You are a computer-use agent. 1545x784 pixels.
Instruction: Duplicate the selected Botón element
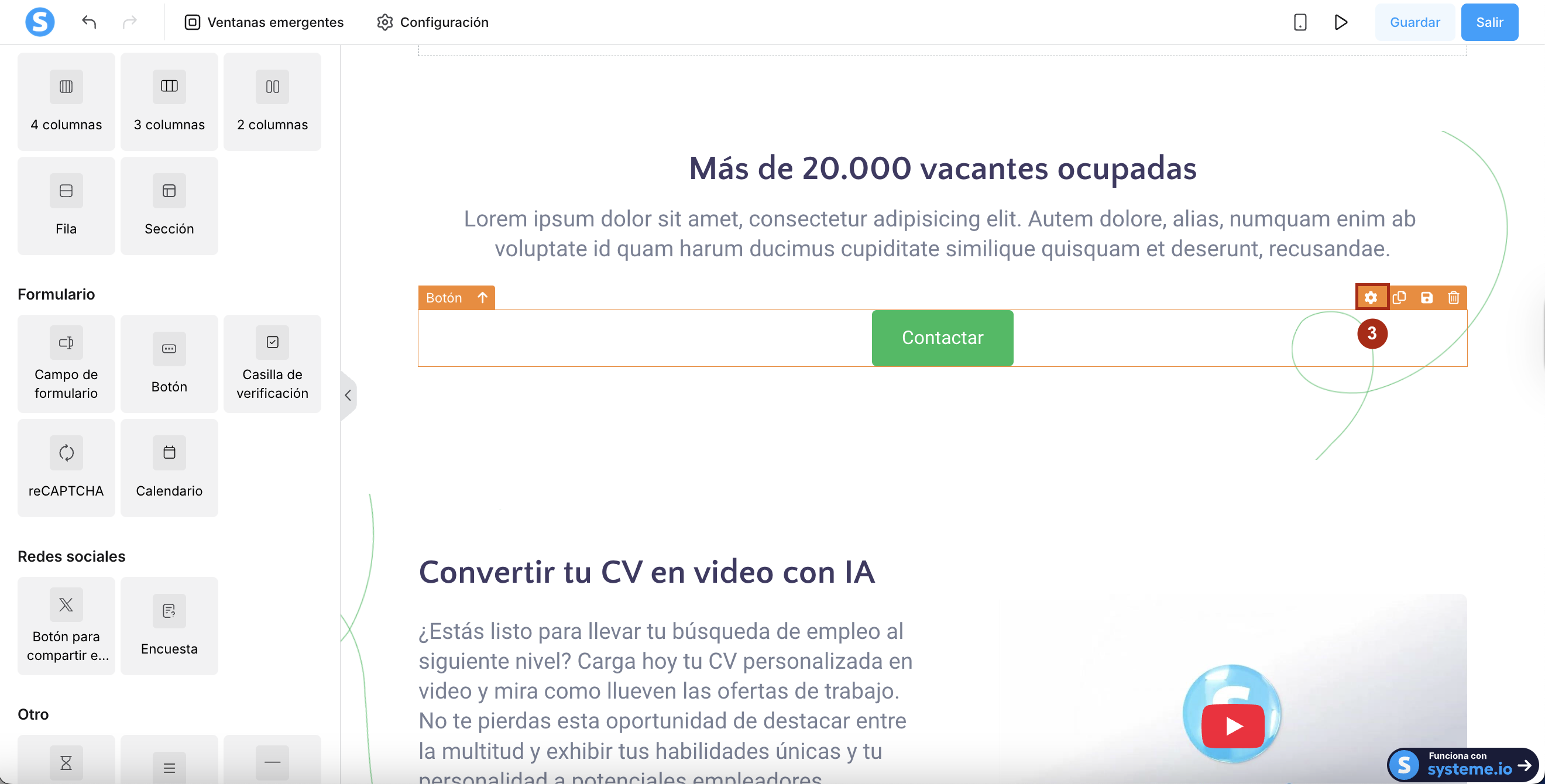coord(1399,297)
